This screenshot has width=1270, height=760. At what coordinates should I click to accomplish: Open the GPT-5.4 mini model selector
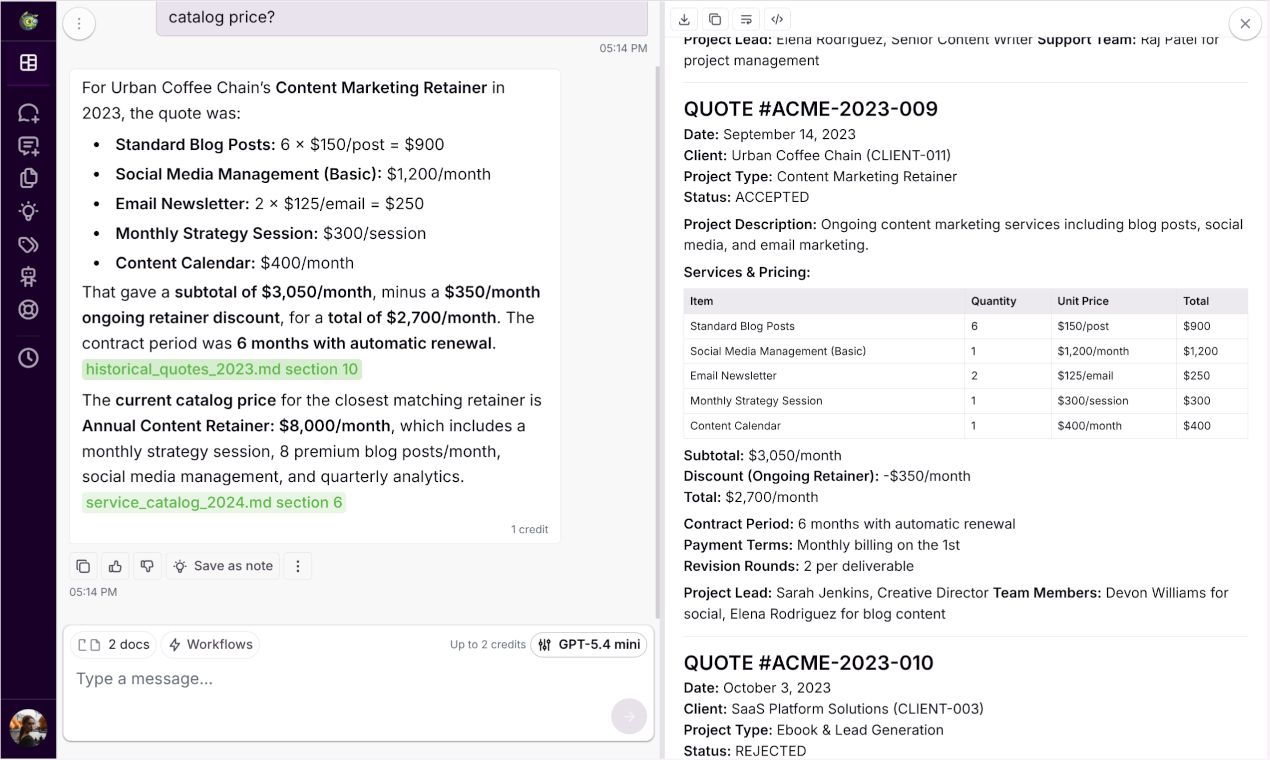589,645
